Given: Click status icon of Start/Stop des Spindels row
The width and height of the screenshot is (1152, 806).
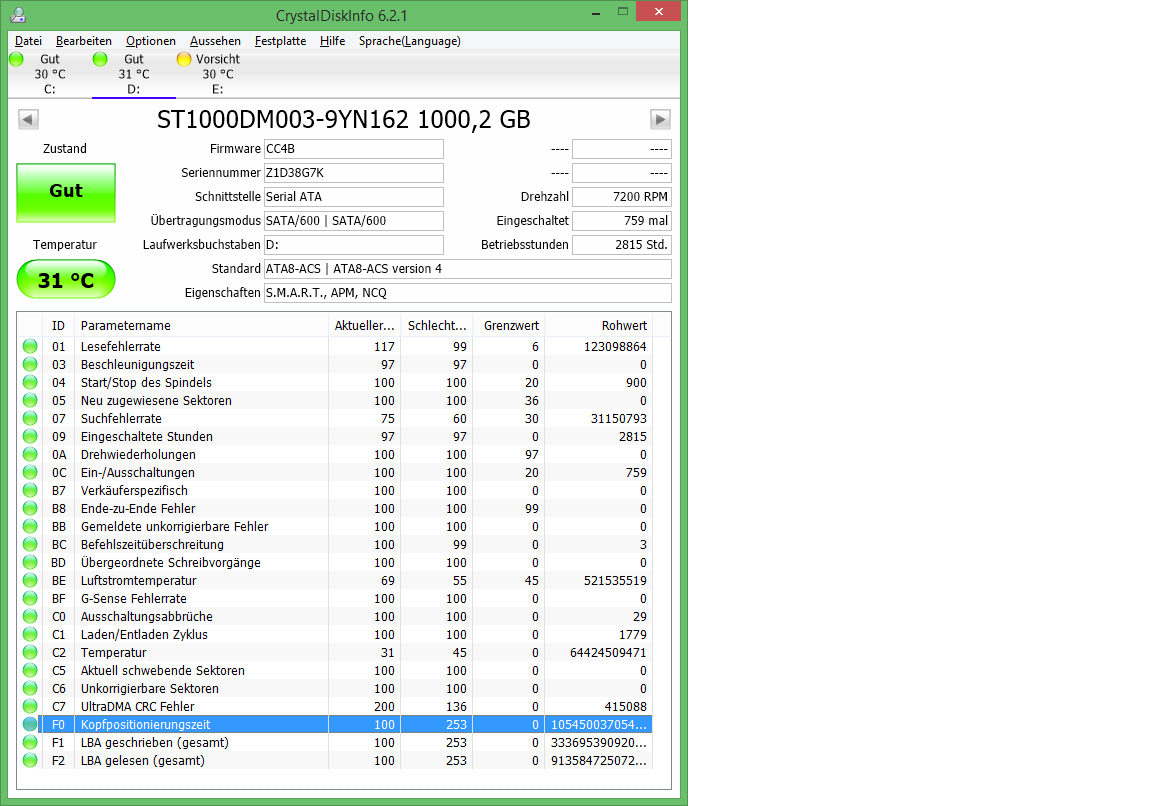Looking at the screenshot, I should (30, 382).
